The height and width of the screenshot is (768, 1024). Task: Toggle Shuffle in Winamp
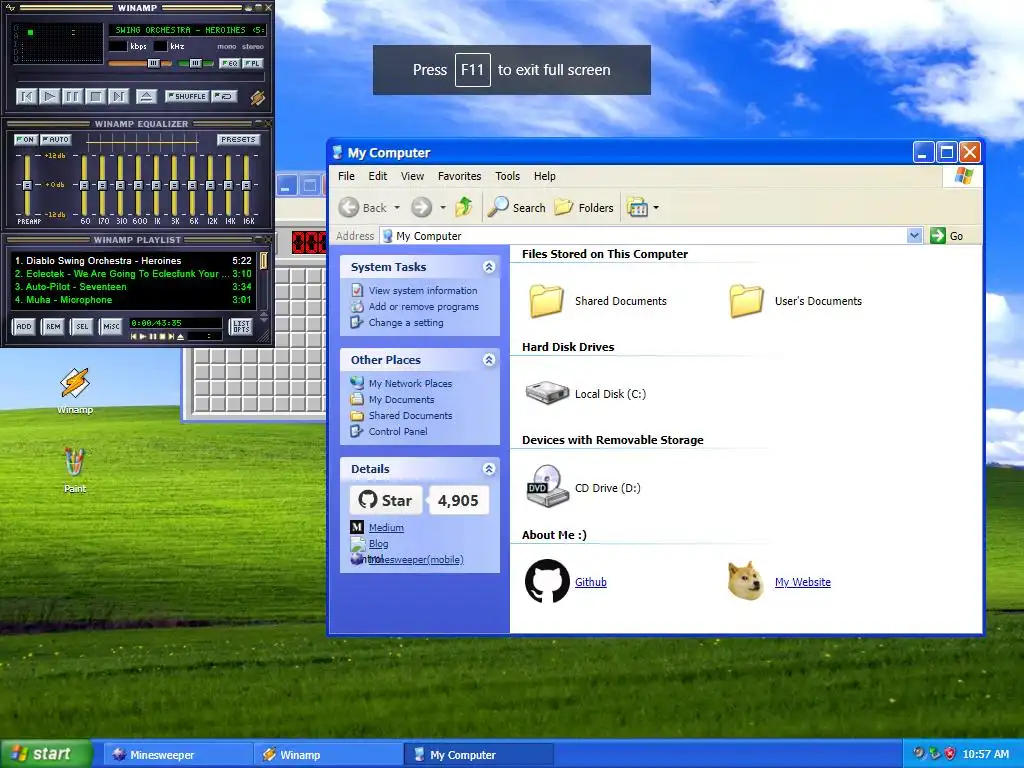point(187,97)
